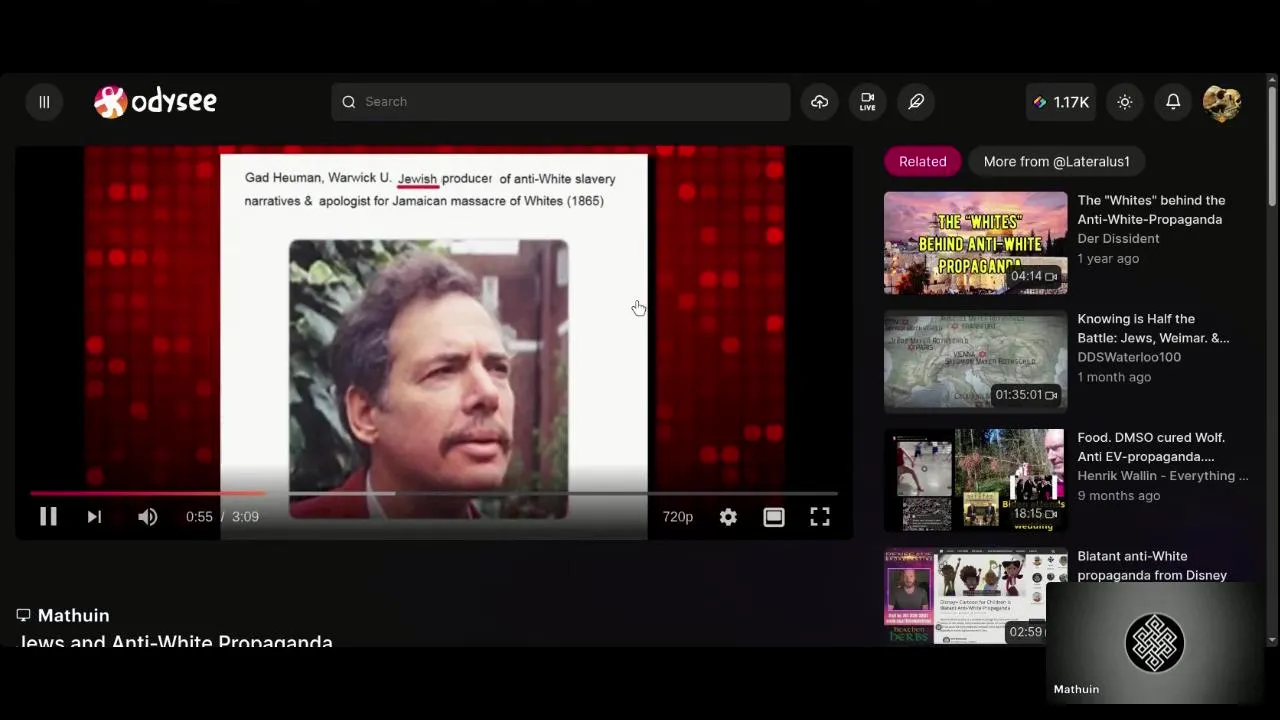Skip to next video
This screenshot has width=1280, height=720.
pyautogui.click(x=94, y=517)
